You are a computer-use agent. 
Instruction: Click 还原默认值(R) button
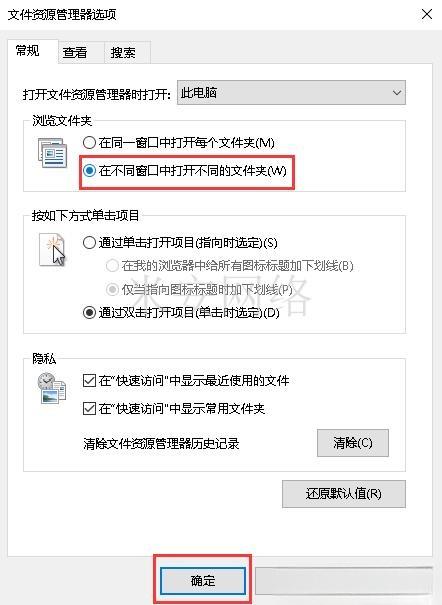pos(344,493)
